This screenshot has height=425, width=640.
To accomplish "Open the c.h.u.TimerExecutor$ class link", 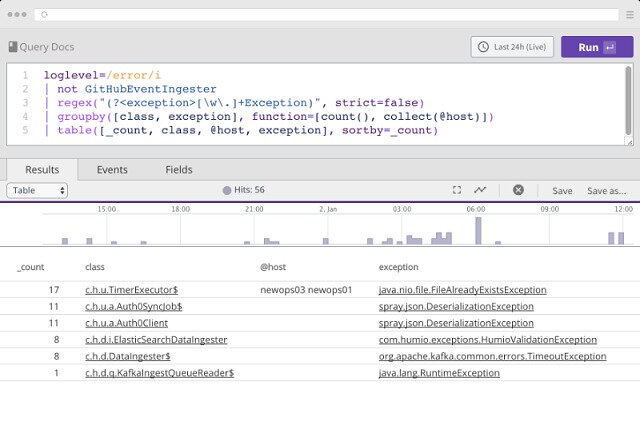I will (131, 289).
